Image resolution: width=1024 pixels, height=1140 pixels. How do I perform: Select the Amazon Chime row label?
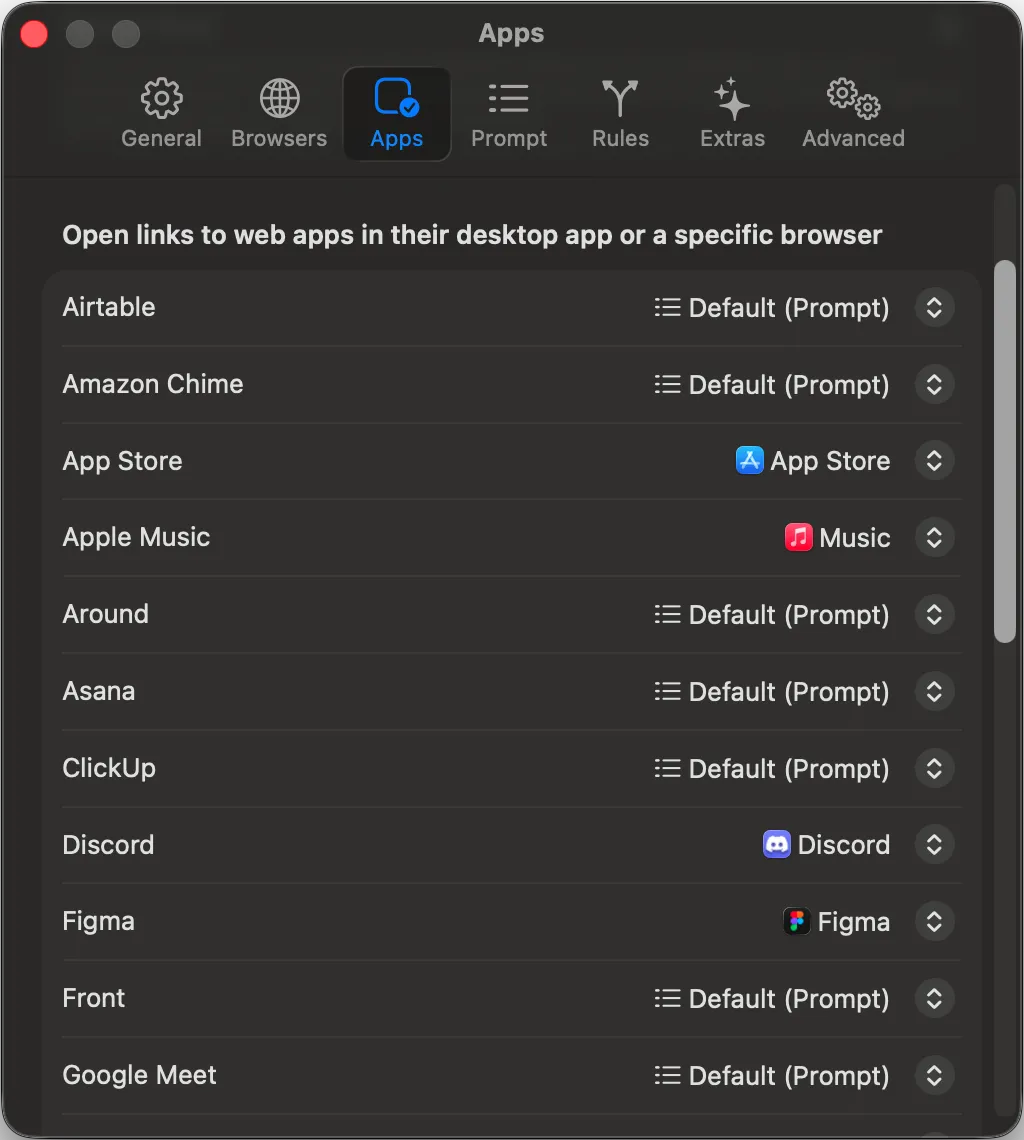click(x=153, y=384)
